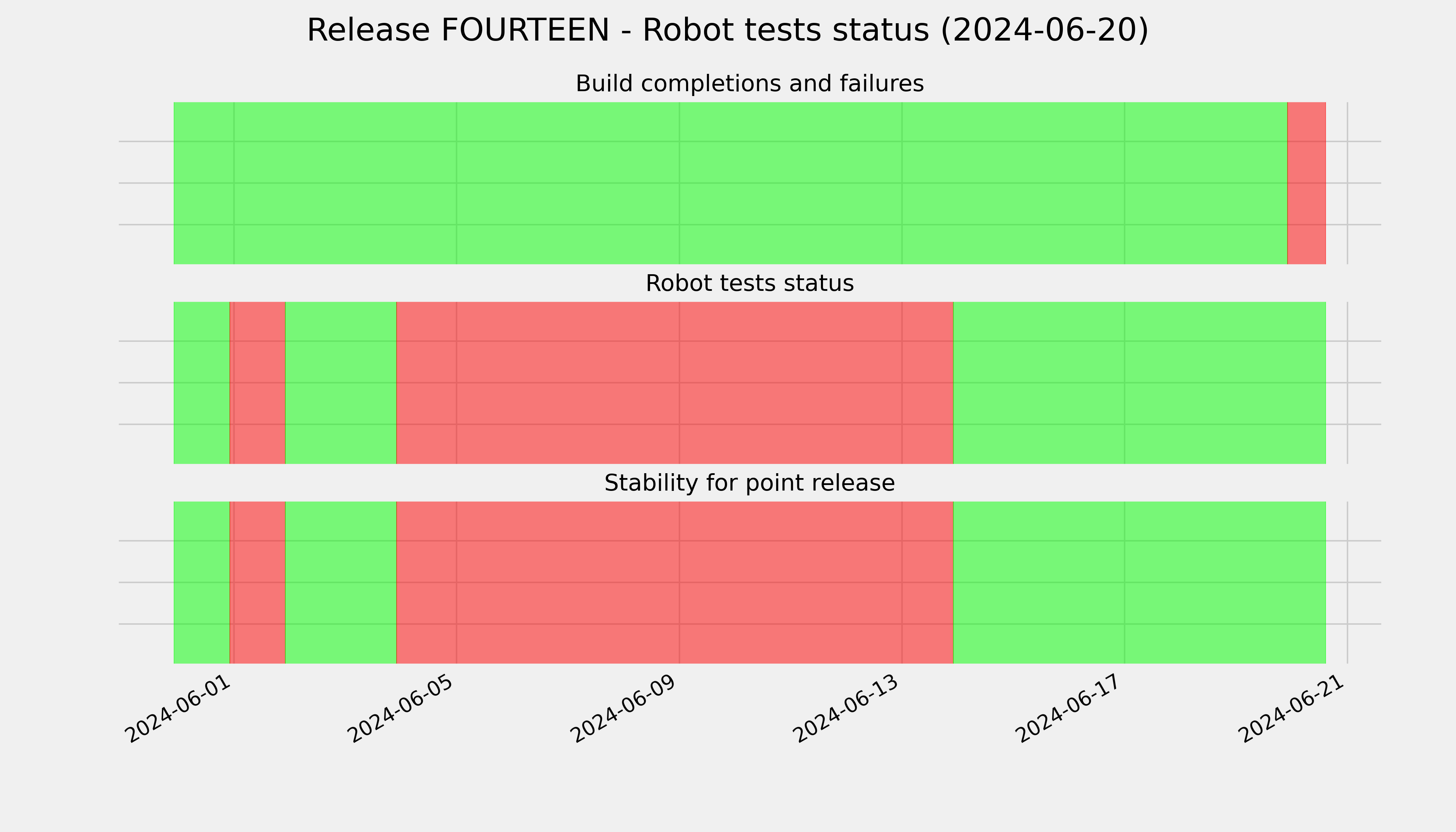Click the short red span in Stability chart near start

[257, 582]
